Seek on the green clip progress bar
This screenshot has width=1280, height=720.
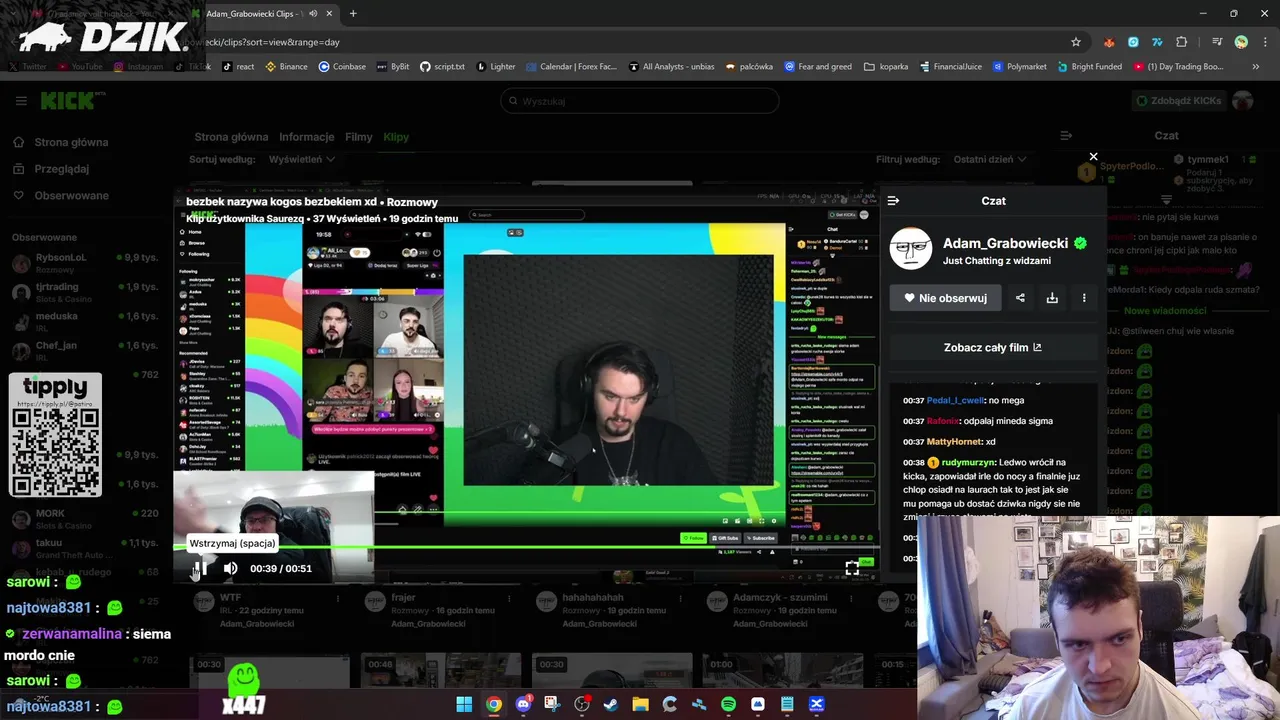[526, 547]
